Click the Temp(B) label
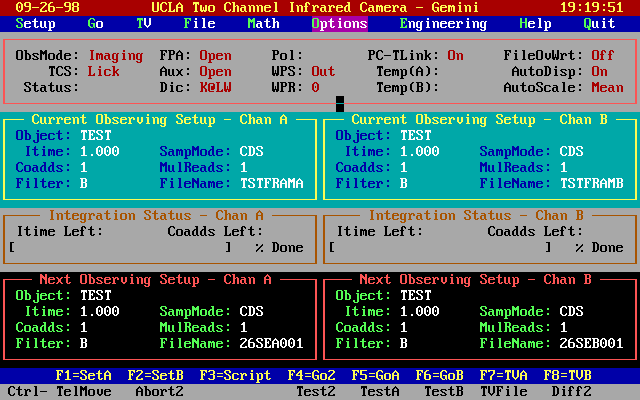Image resolution: width=640 pixels, height=400 pixels. click(x=407, y=87)
